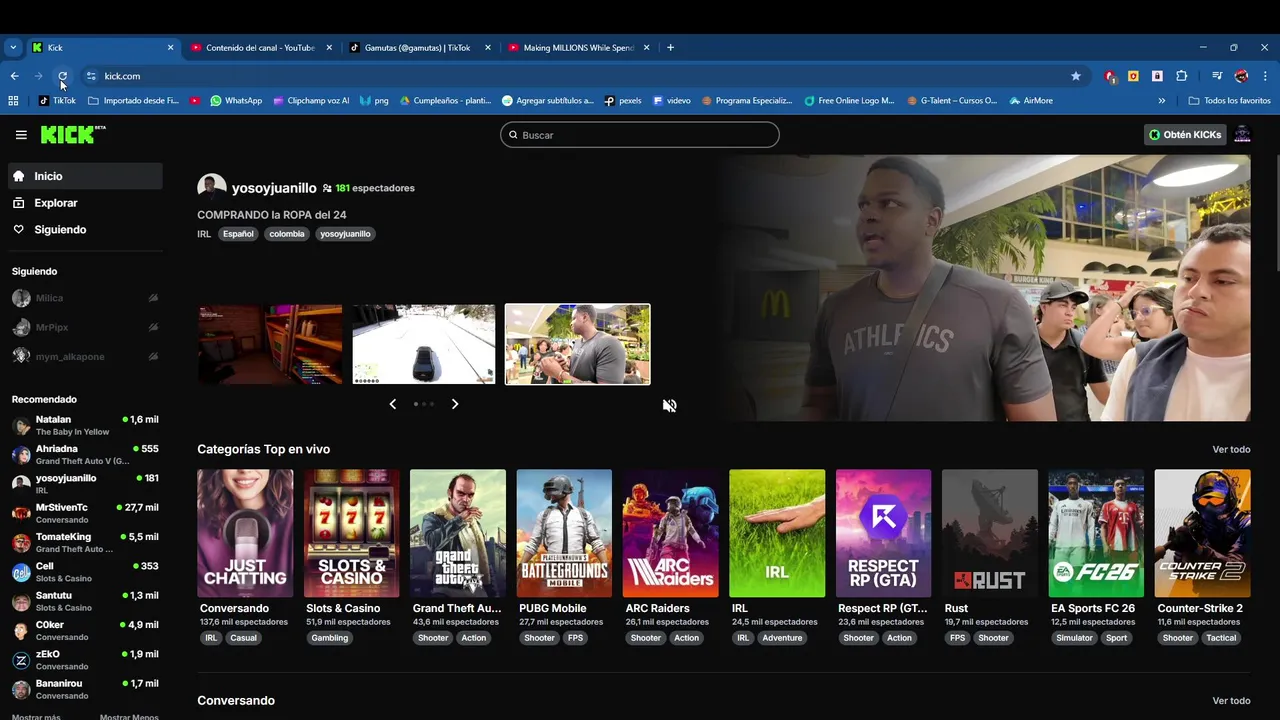Screen dimensions: 1280x720
Task: Switch to Contenido del canal YouTube tab
Action: [261, 47]
